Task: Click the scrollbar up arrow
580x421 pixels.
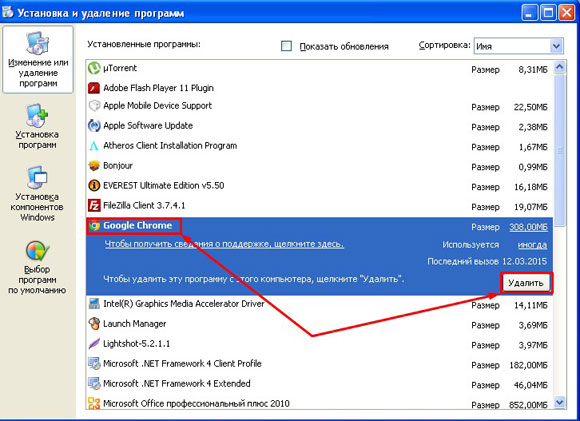Action: (x=560, y=67)
